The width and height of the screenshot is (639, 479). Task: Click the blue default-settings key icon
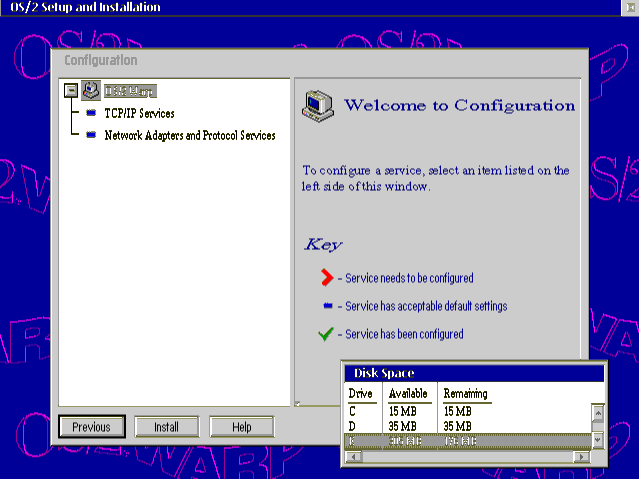coord(328,306)
